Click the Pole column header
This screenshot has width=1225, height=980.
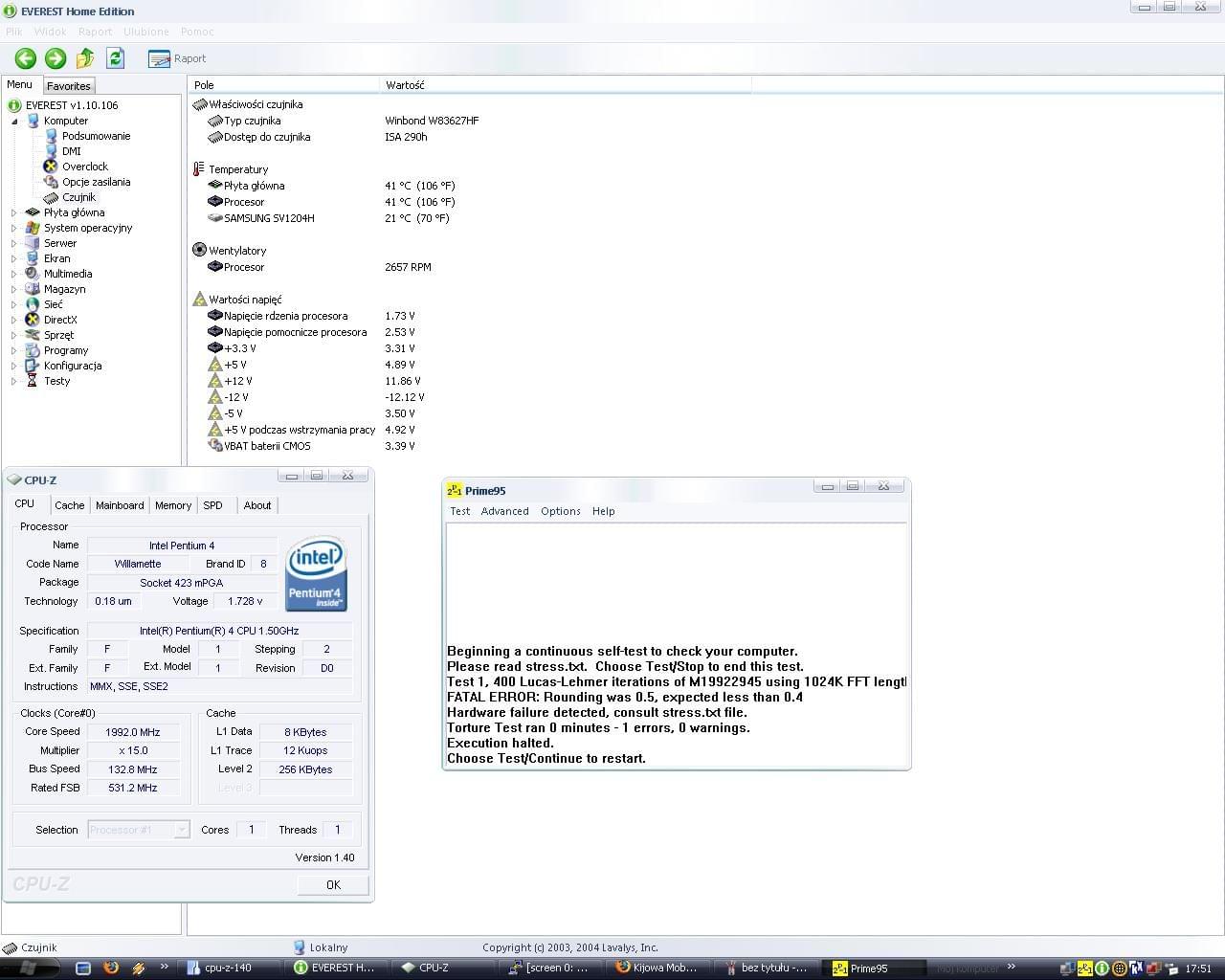[x=283, y=85]
